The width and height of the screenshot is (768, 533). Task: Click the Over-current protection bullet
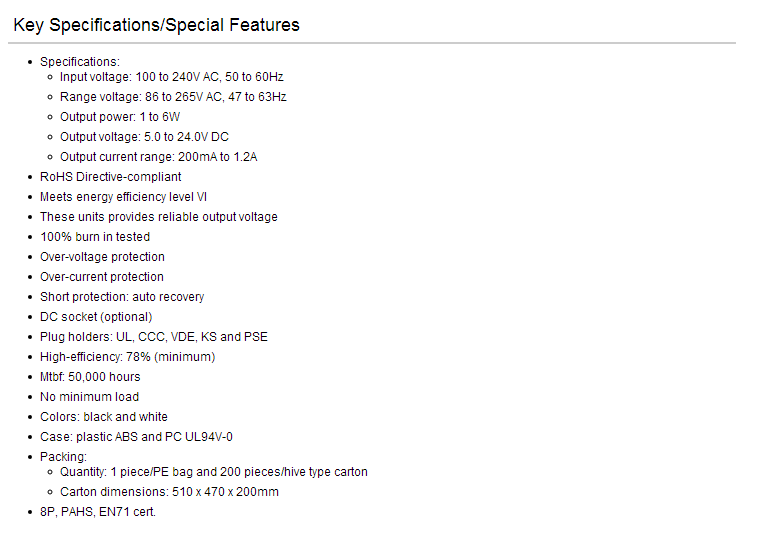coord(102,277)
